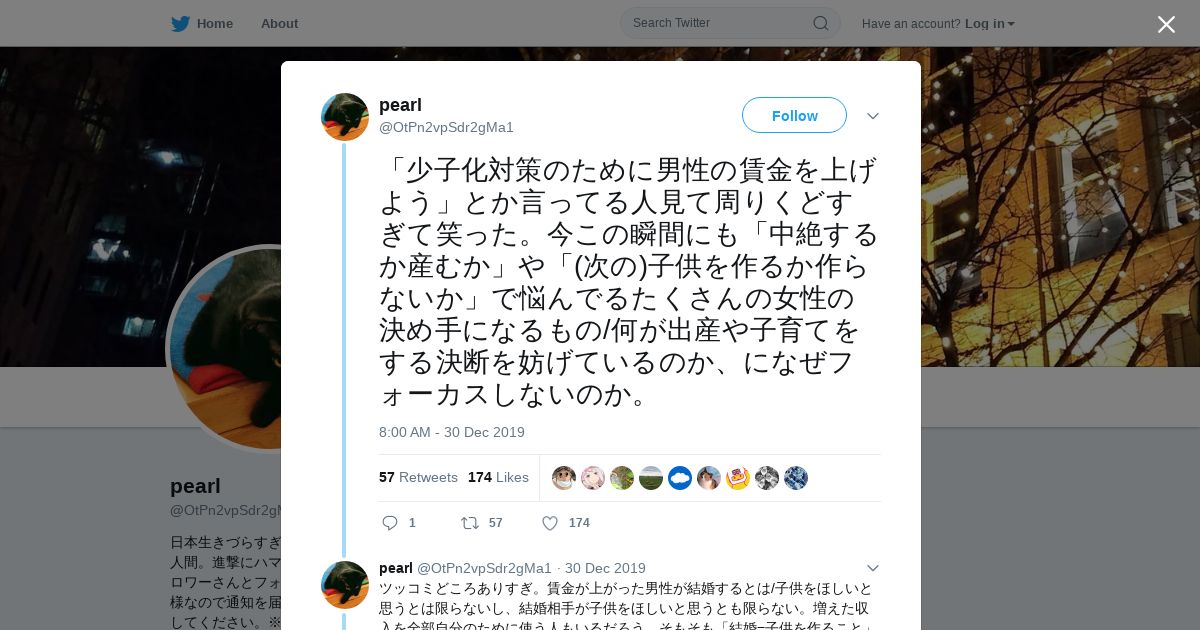The height and width of the screenshot is (630, 1200).
Task: Open the 174 Likes list
Action: (498, 477)
